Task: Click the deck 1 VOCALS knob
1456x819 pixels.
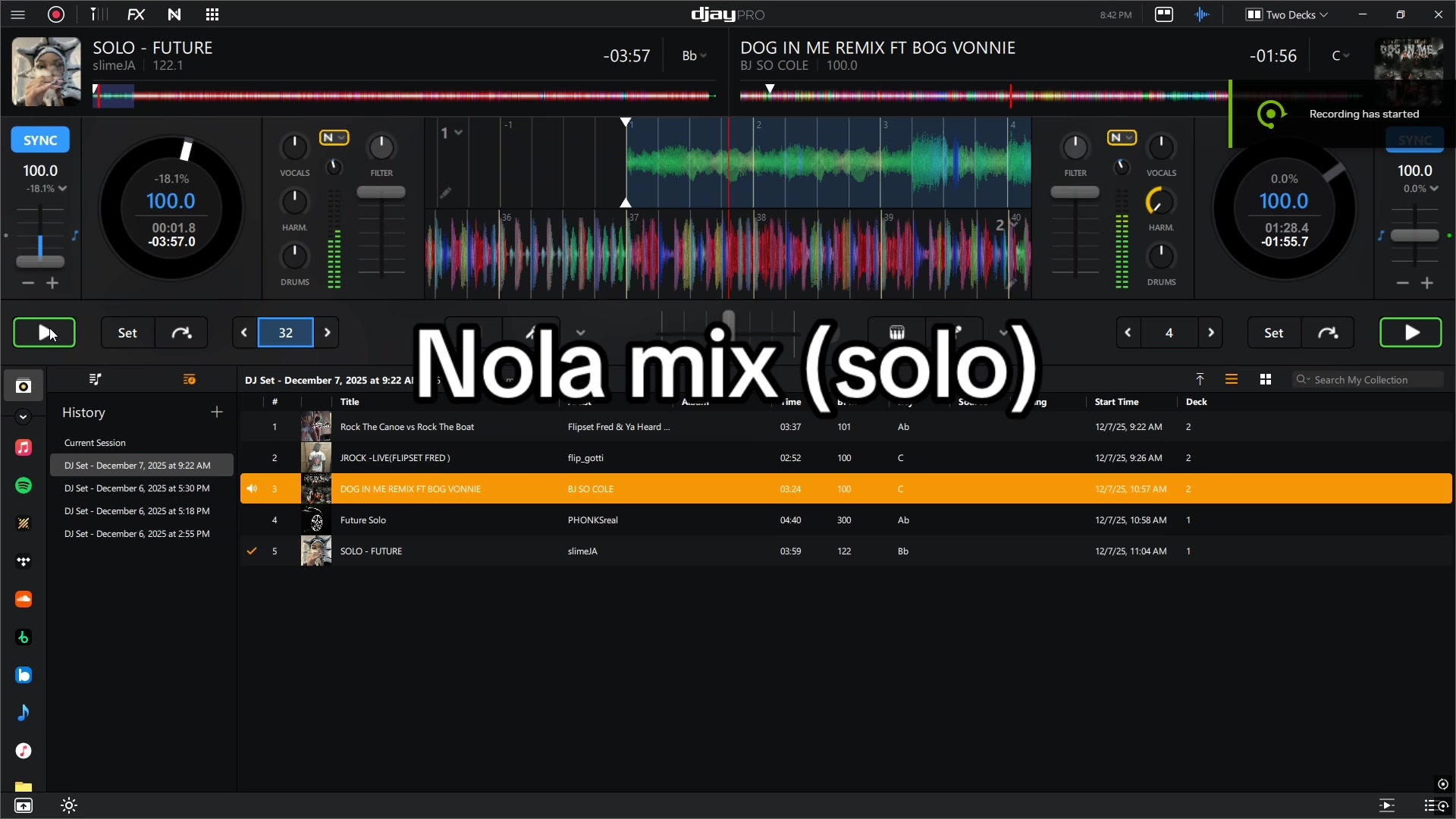Action: tap(294, 146)
